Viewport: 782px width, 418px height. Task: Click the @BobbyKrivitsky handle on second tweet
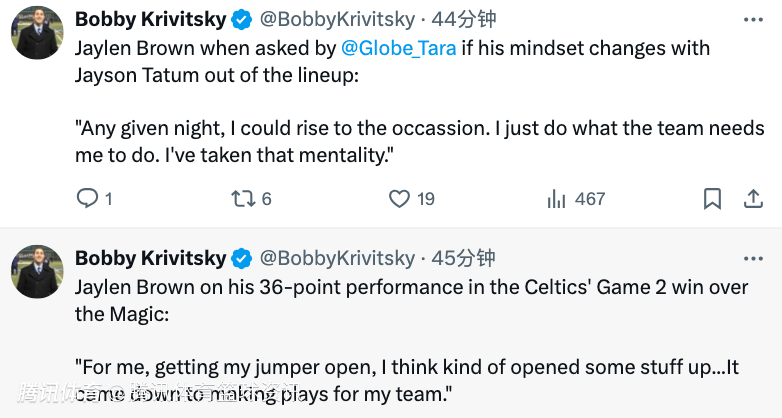337,258
